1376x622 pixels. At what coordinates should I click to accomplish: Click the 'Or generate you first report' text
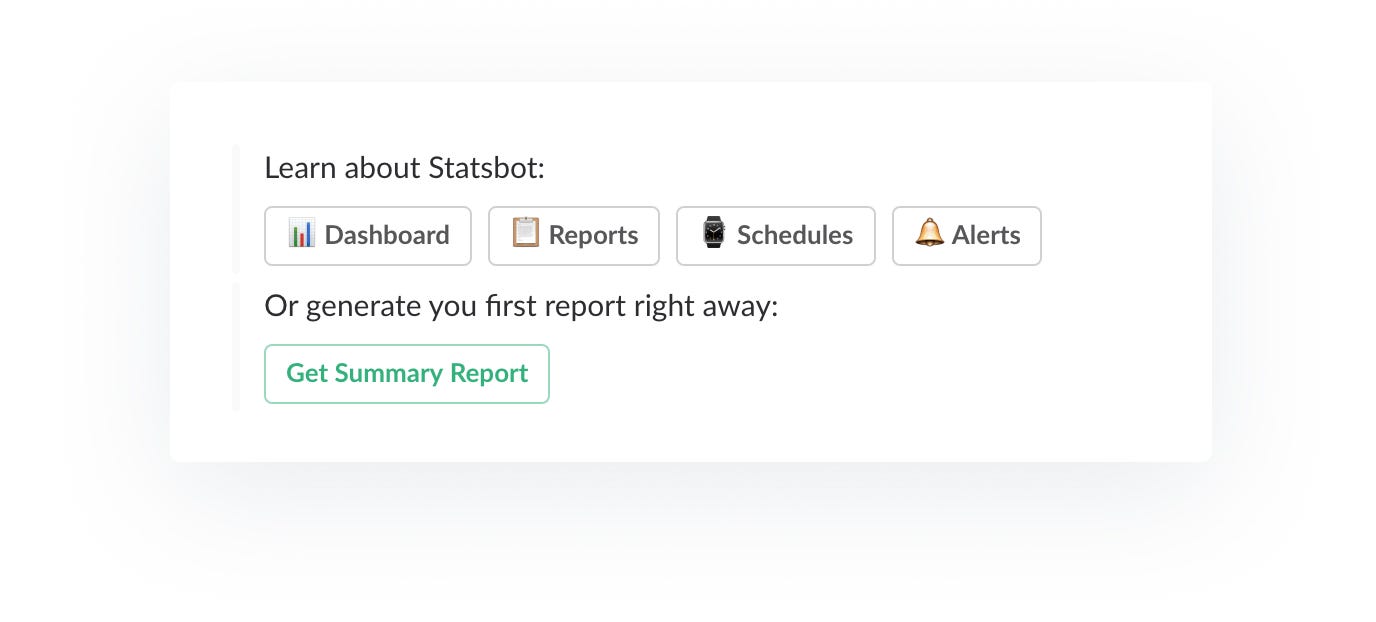point(521,306)
